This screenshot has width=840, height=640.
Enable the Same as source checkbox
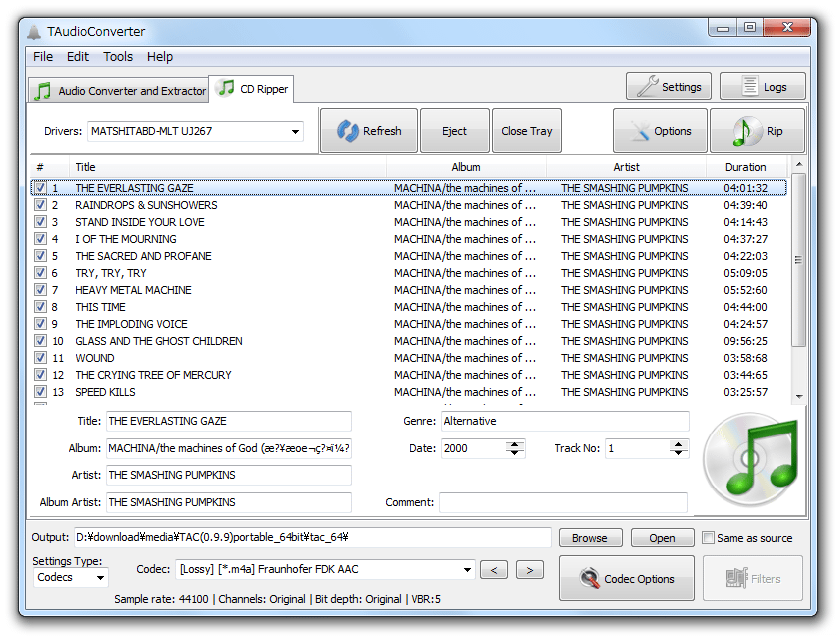coord(708,538)
